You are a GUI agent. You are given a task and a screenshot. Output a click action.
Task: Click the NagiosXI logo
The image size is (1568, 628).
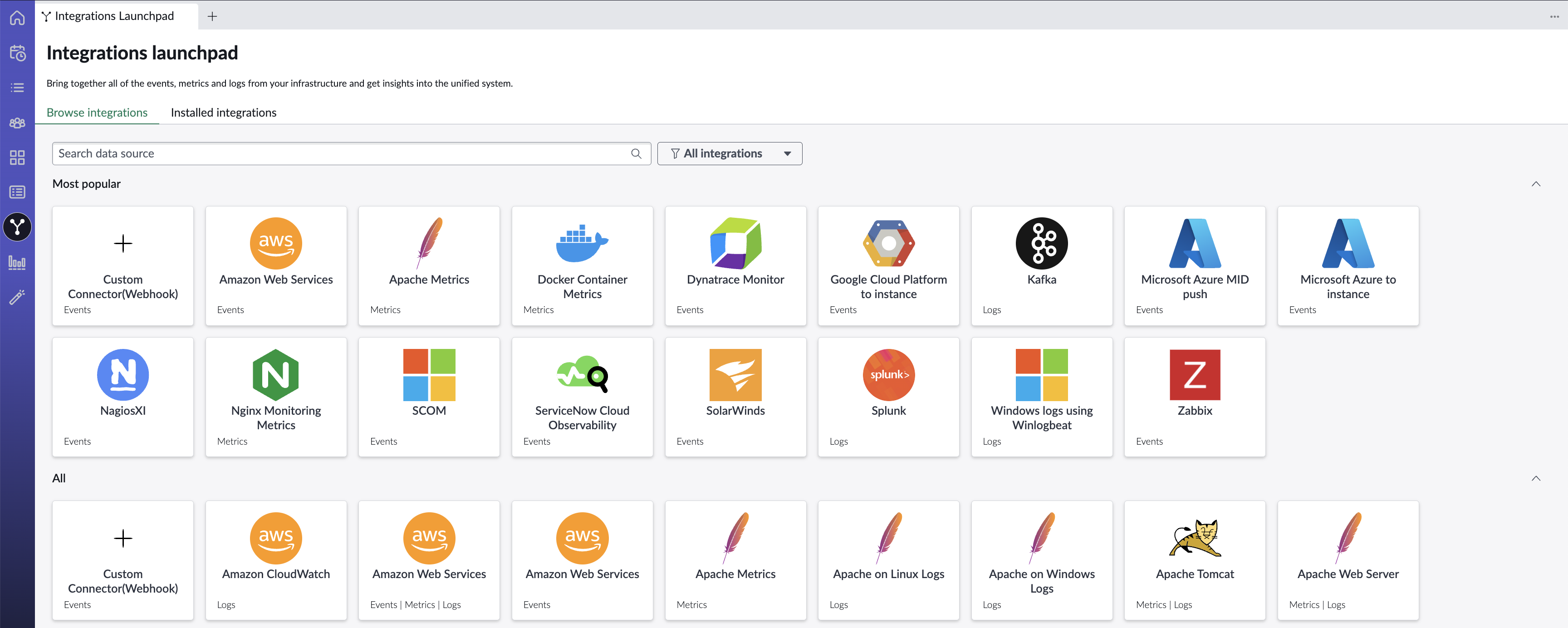pos(123,375)
